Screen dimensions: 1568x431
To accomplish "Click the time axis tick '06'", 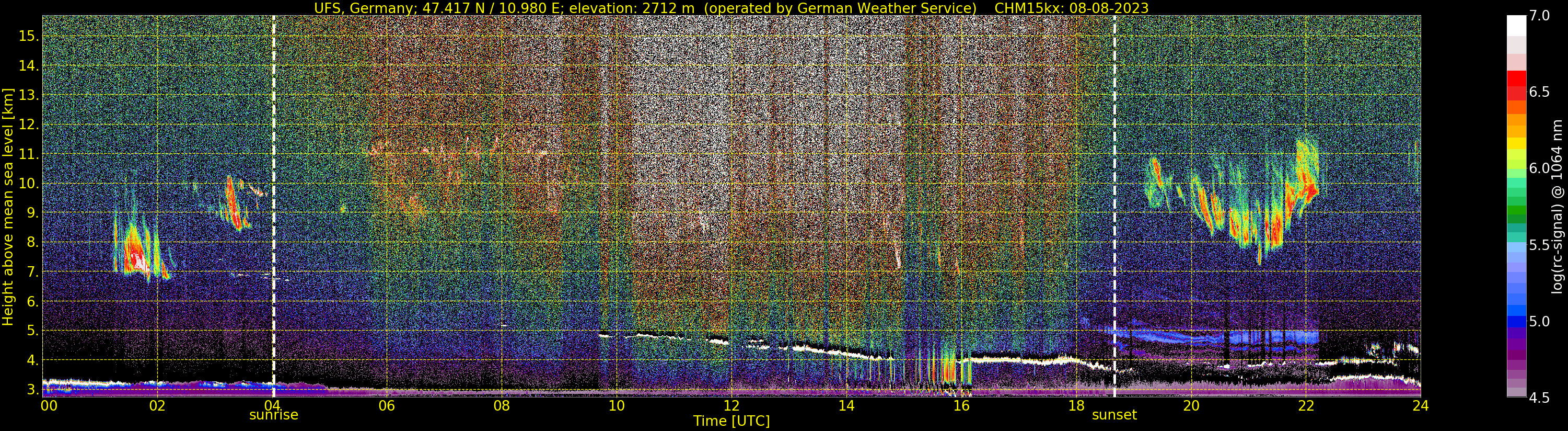I will (387, 405).
